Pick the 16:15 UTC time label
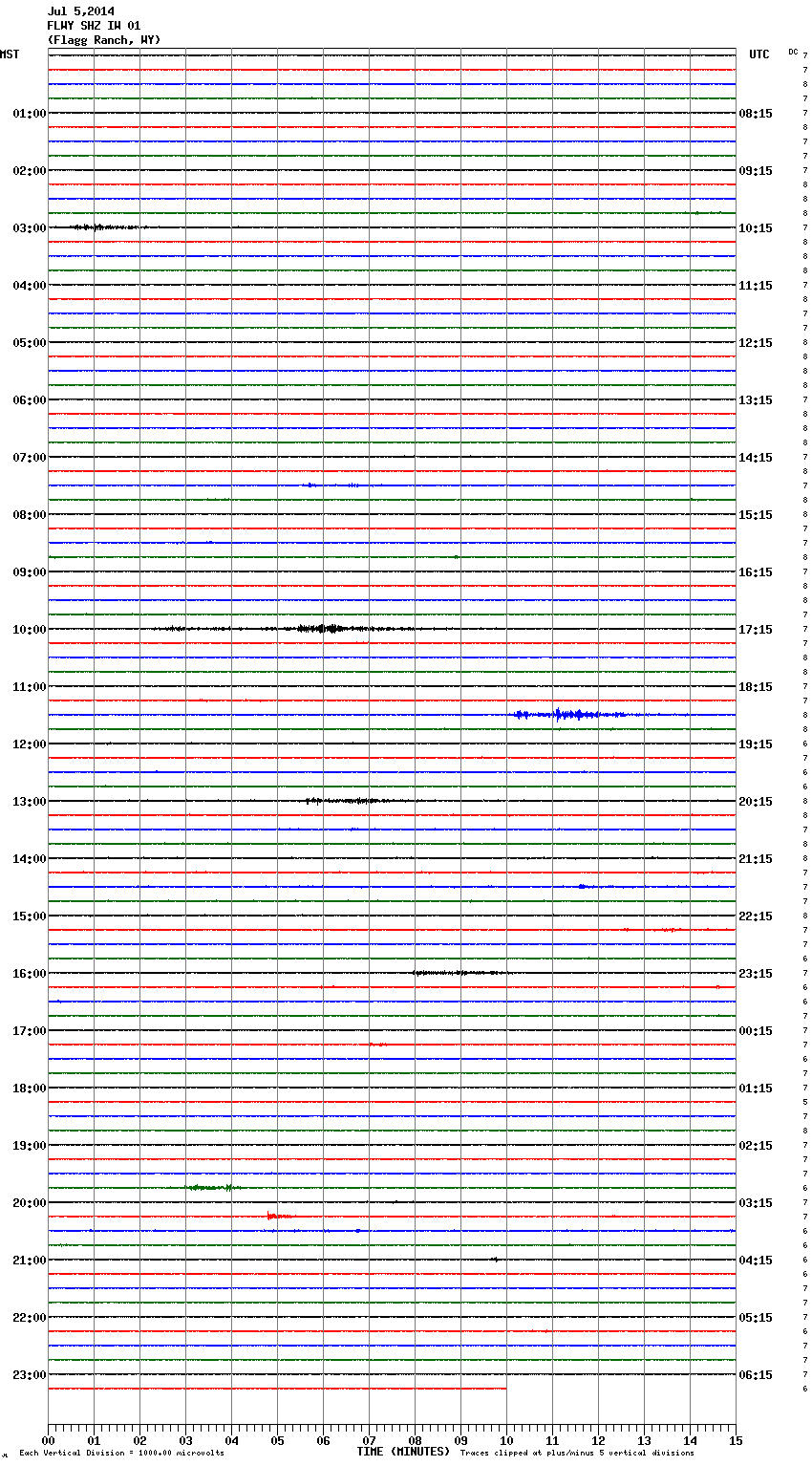 (756, 572)
